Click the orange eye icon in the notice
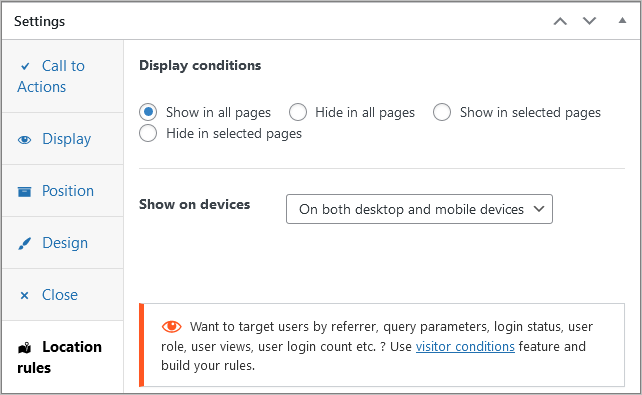Viewport: 642px width, 395px height. (172, 326)
